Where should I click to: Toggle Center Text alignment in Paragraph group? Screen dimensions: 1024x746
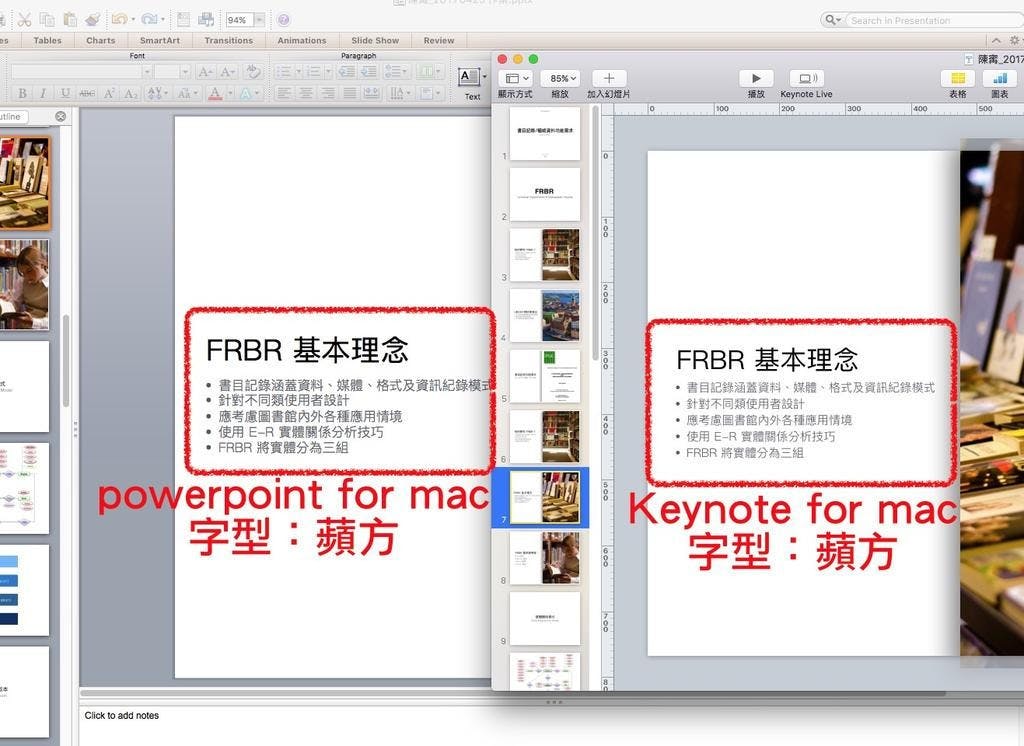pos(306,93)
